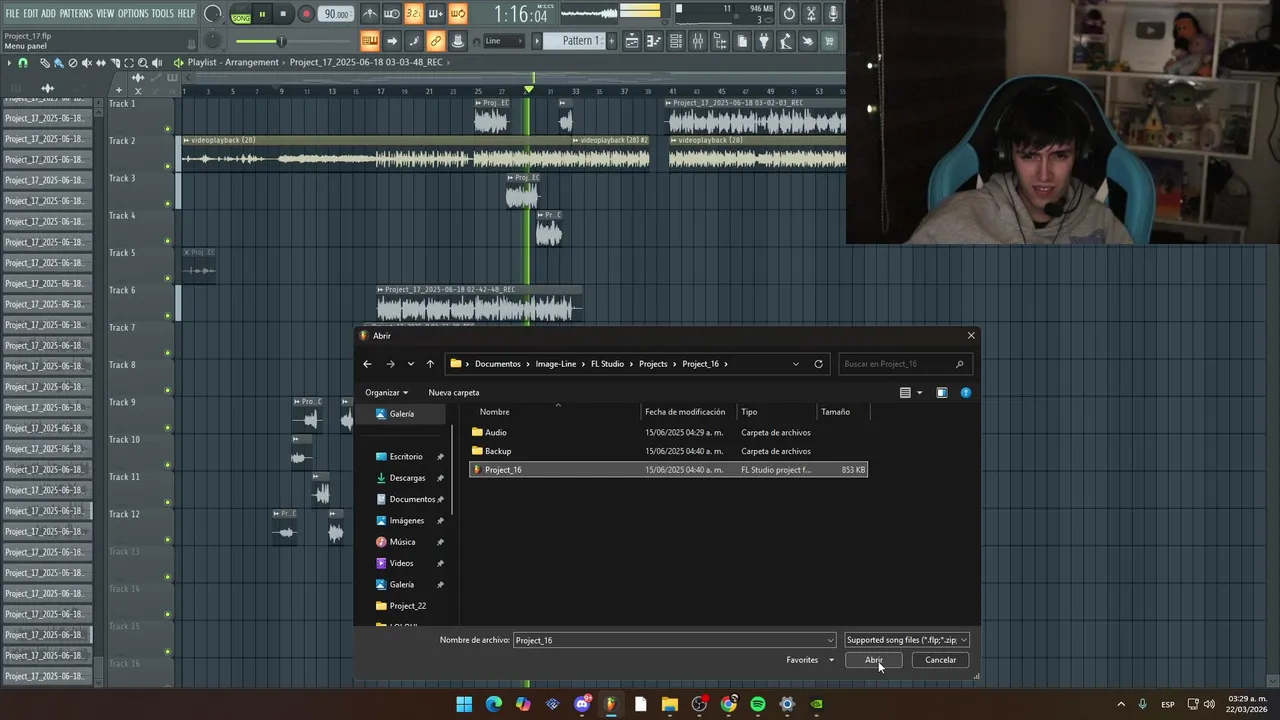Viewport: 1280px width, 720px height.
Task: Toggle Song/Pattern mode button
Action: pyautogui.click(x=241, y=14)
